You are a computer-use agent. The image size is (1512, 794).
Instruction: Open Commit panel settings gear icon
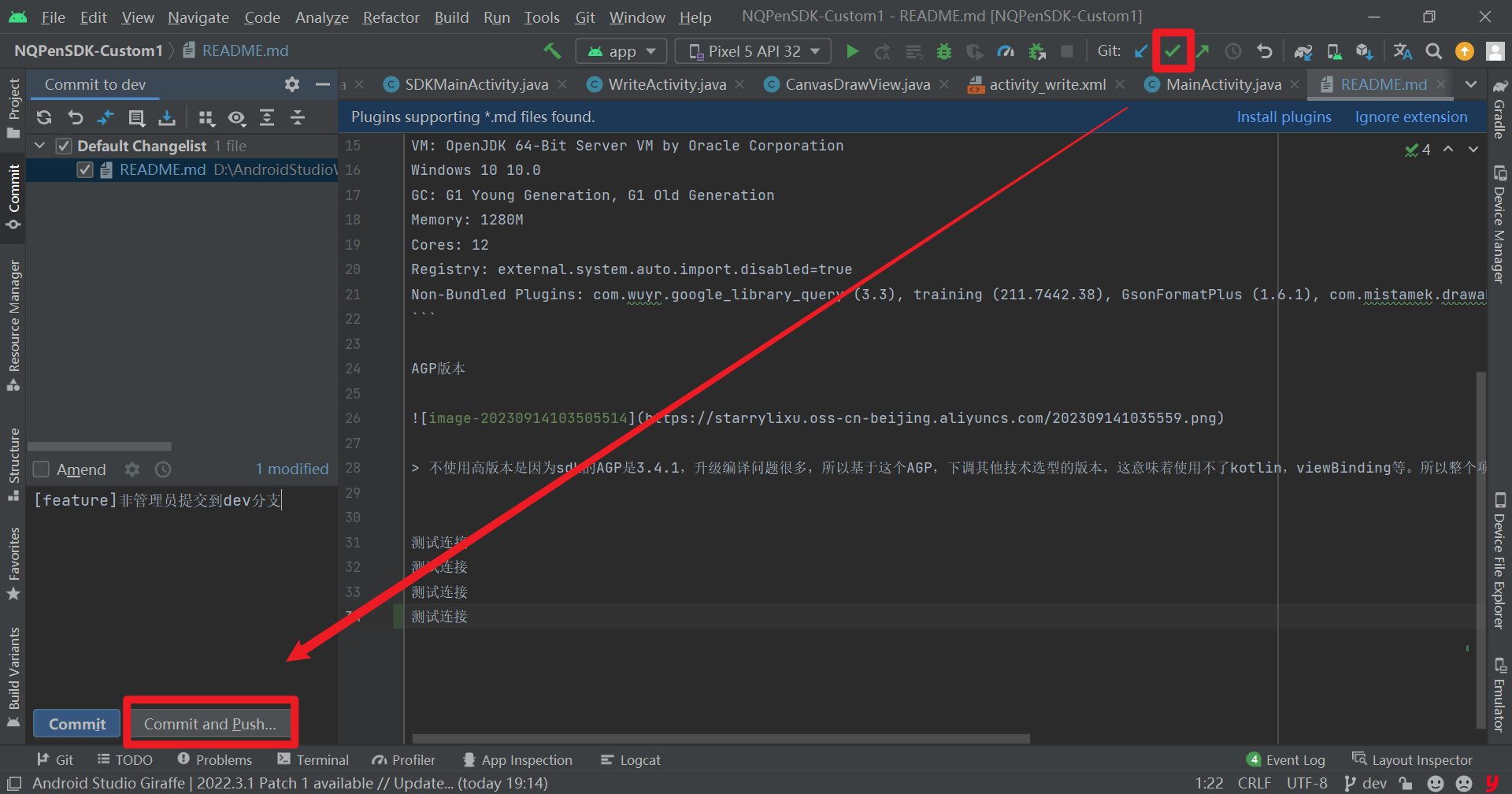click(x=292, y=84)
